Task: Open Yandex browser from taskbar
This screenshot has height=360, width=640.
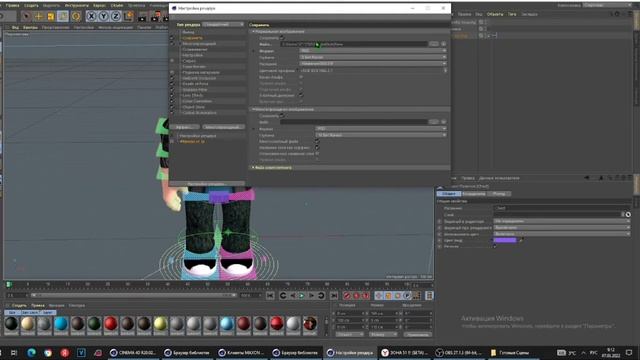Action: [x=64, y=353]
